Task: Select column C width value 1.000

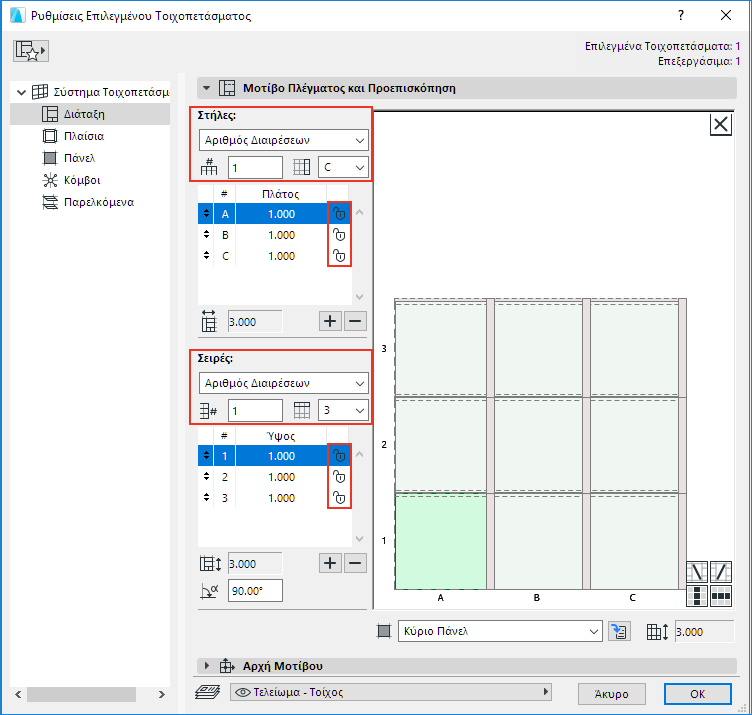Action: pyautogui.click(x=281, y=256)
